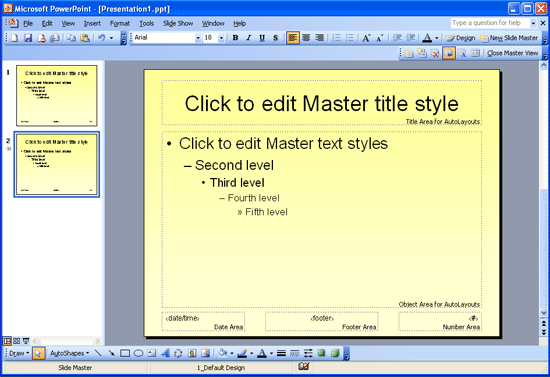
Task: Click the Rename Master icon
Action: (x=462, y=53)
